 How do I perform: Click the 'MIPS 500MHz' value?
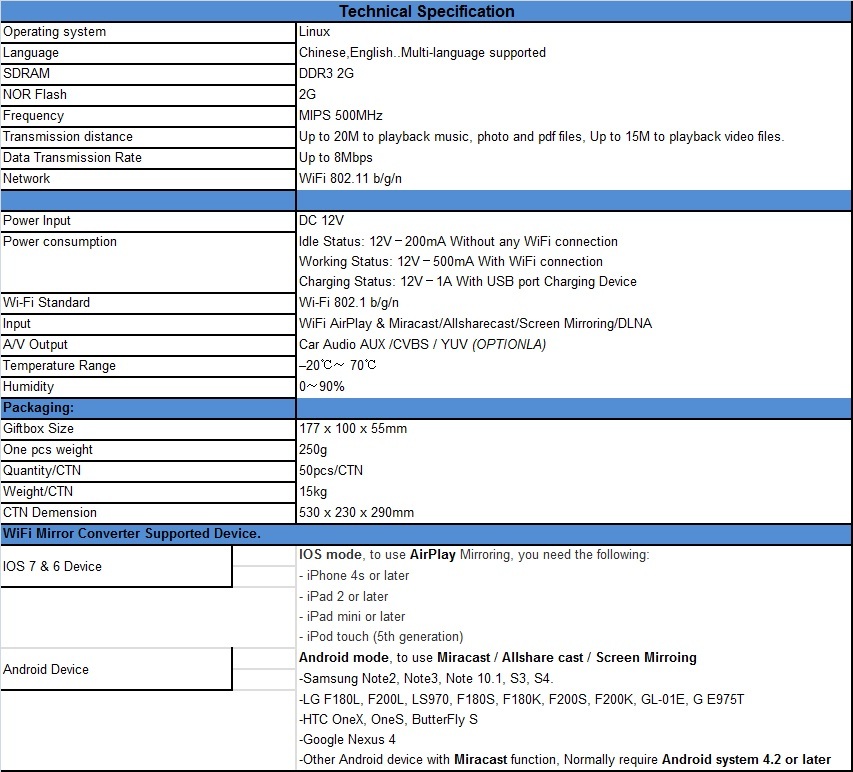(x=341, y=116)
